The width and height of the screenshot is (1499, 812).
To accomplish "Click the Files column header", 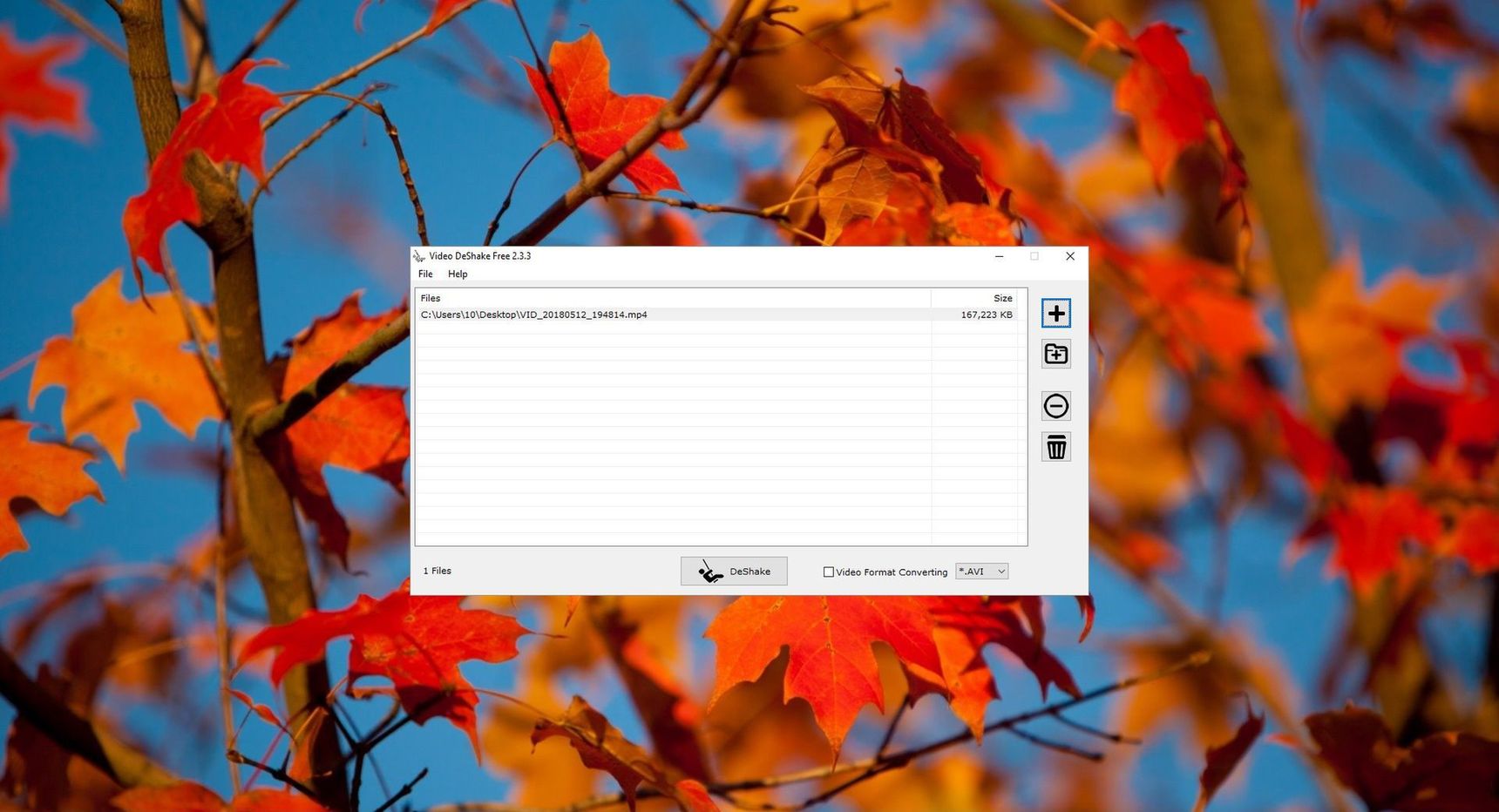I will tap(673, 298).
